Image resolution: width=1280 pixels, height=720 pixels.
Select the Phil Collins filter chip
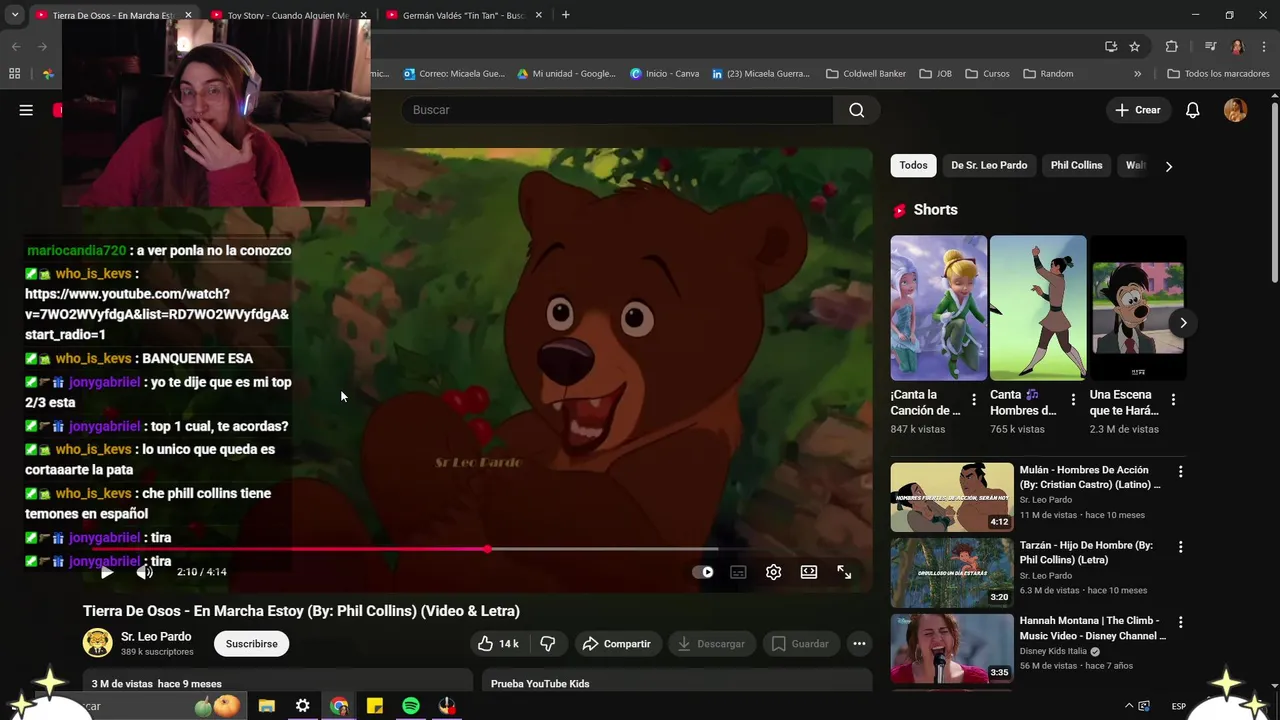click(1076, 166)
